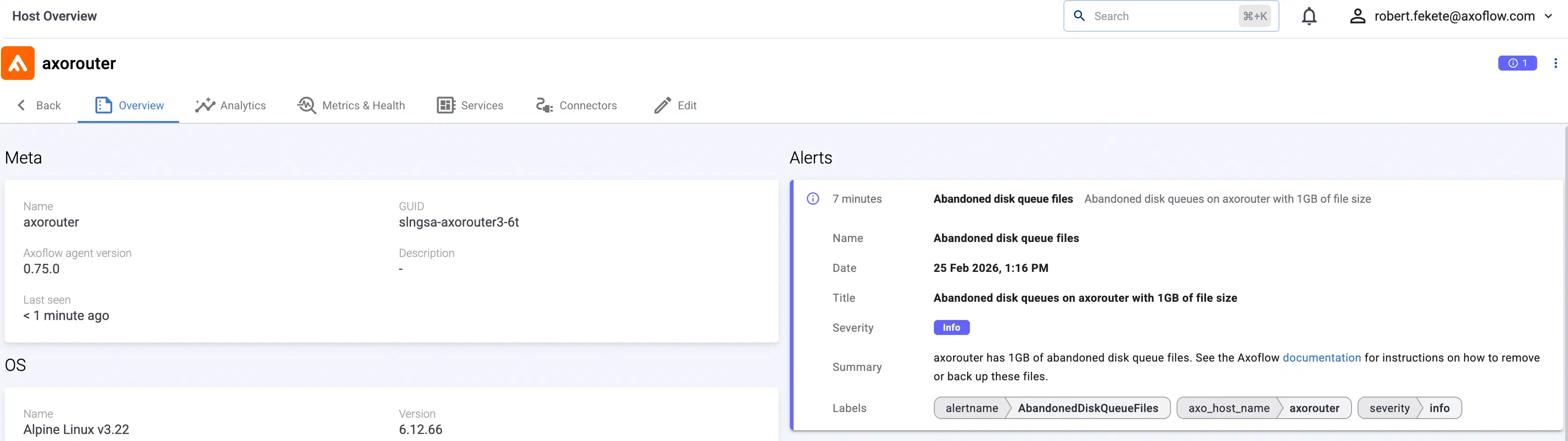
Task: Open the Metrics & Health tab
Action: click(x=351, y=105)
